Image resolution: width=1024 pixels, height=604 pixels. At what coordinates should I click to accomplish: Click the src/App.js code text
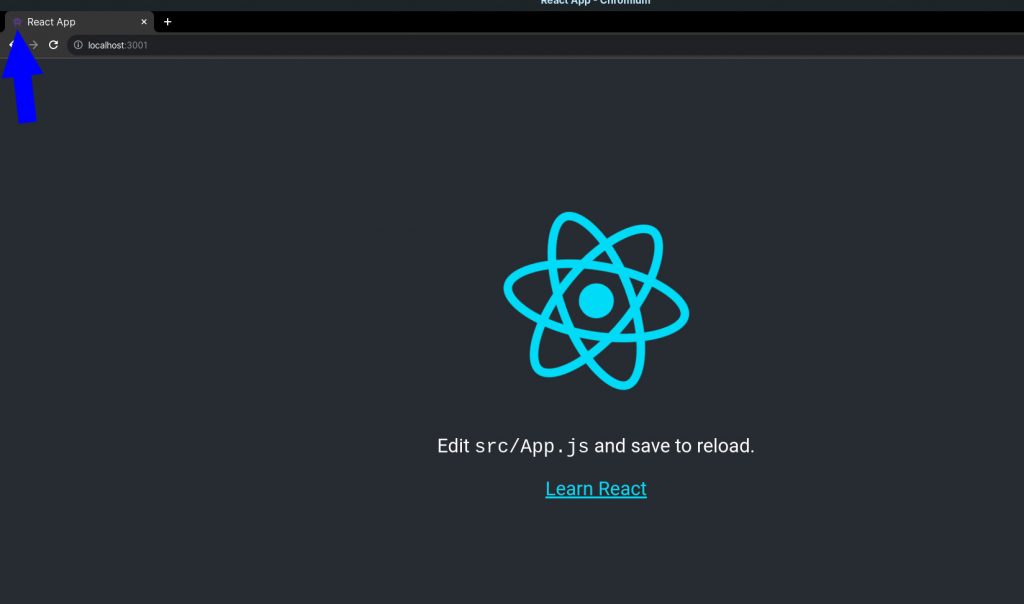pos(531,446)
